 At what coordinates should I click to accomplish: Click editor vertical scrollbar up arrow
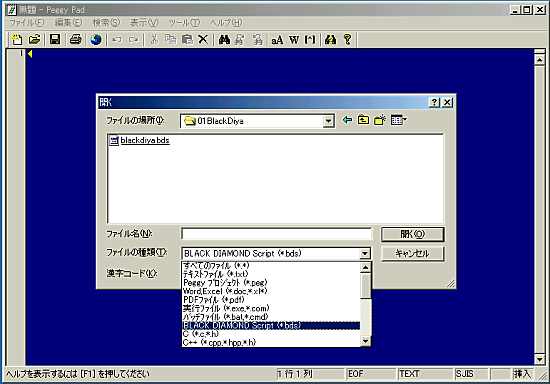[539, 60]
